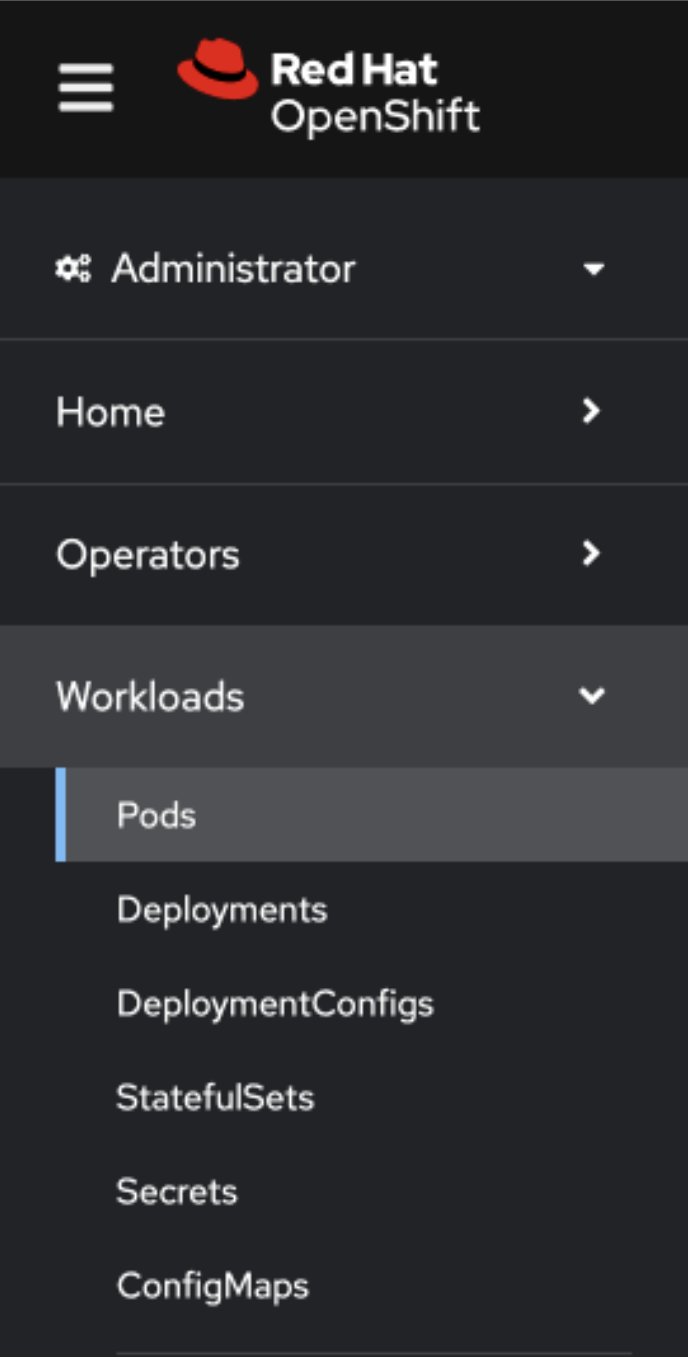The height and width of the screenshot is (1362, 692).
Task: Click the Red Hat OpenShift logo
Action: point(328,88)
